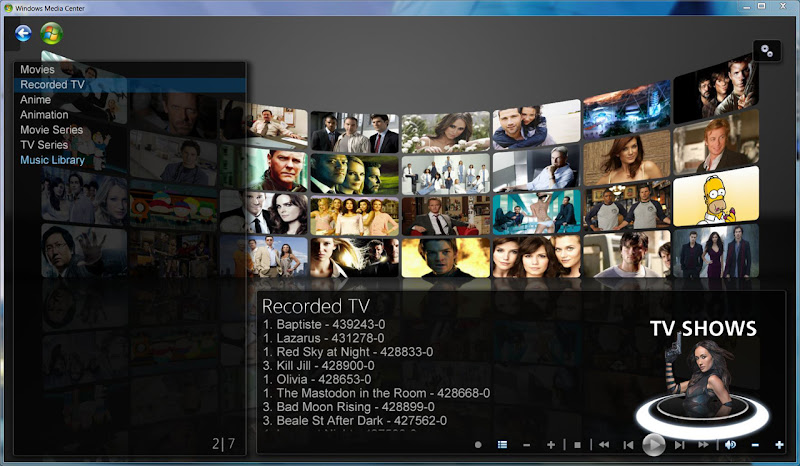The image size is (800, 466).
Task: Open thumbnail of face surrounded by flames
Action: click(445, 257)
